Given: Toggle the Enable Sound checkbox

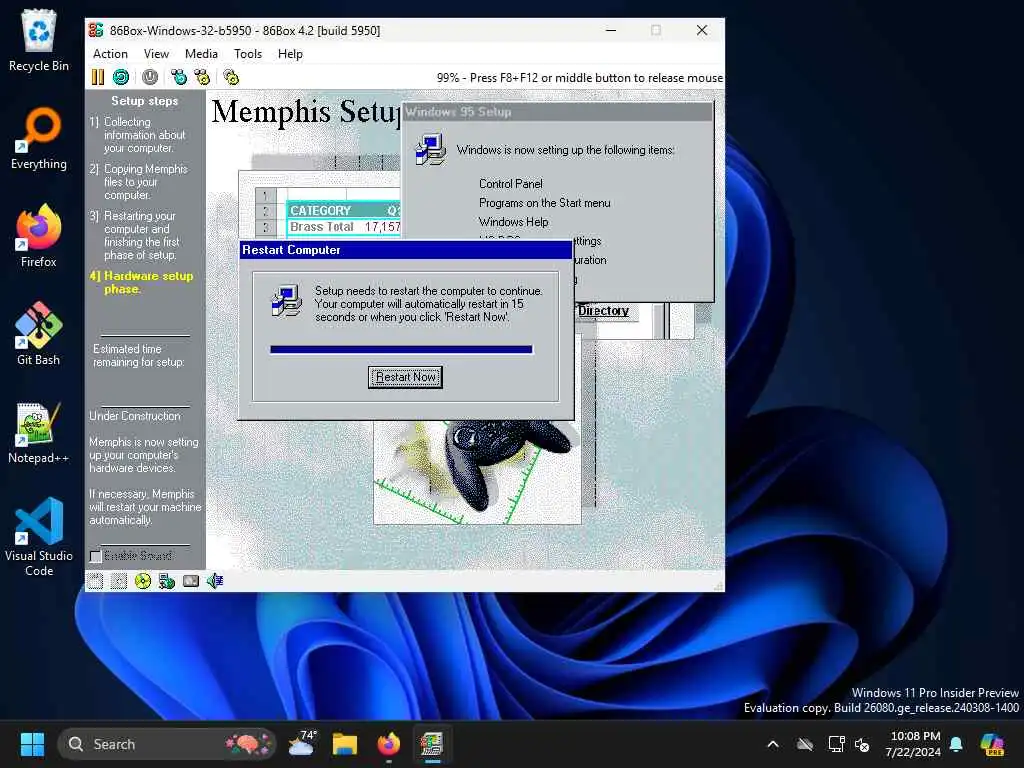Looking at the screenshot, I should coord(96,556).
